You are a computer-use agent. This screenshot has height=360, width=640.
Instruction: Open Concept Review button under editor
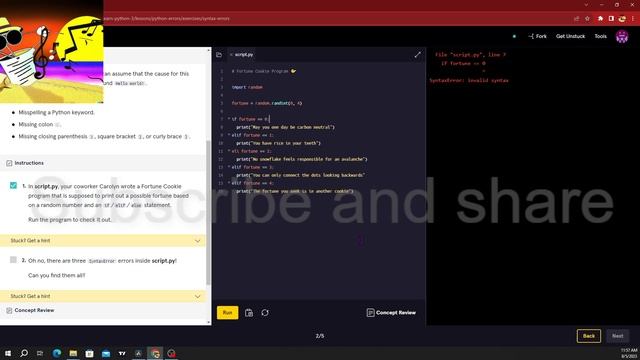click(391, 313)
